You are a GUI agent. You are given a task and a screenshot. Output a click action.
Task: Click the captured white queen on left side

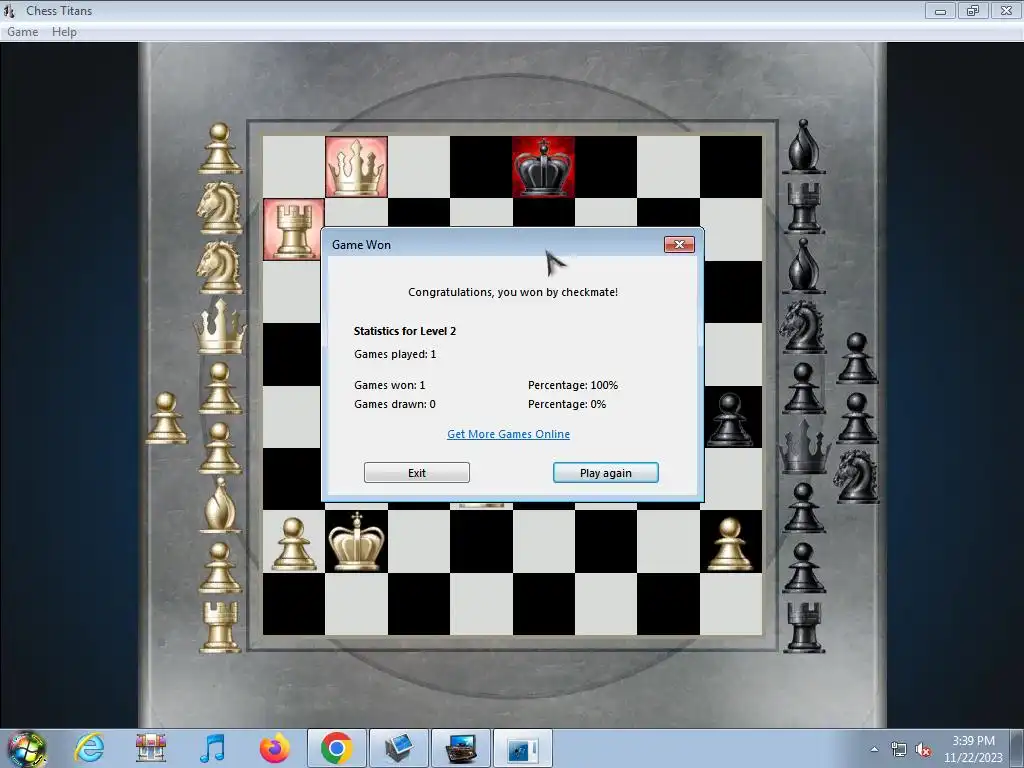pos(220,326)
